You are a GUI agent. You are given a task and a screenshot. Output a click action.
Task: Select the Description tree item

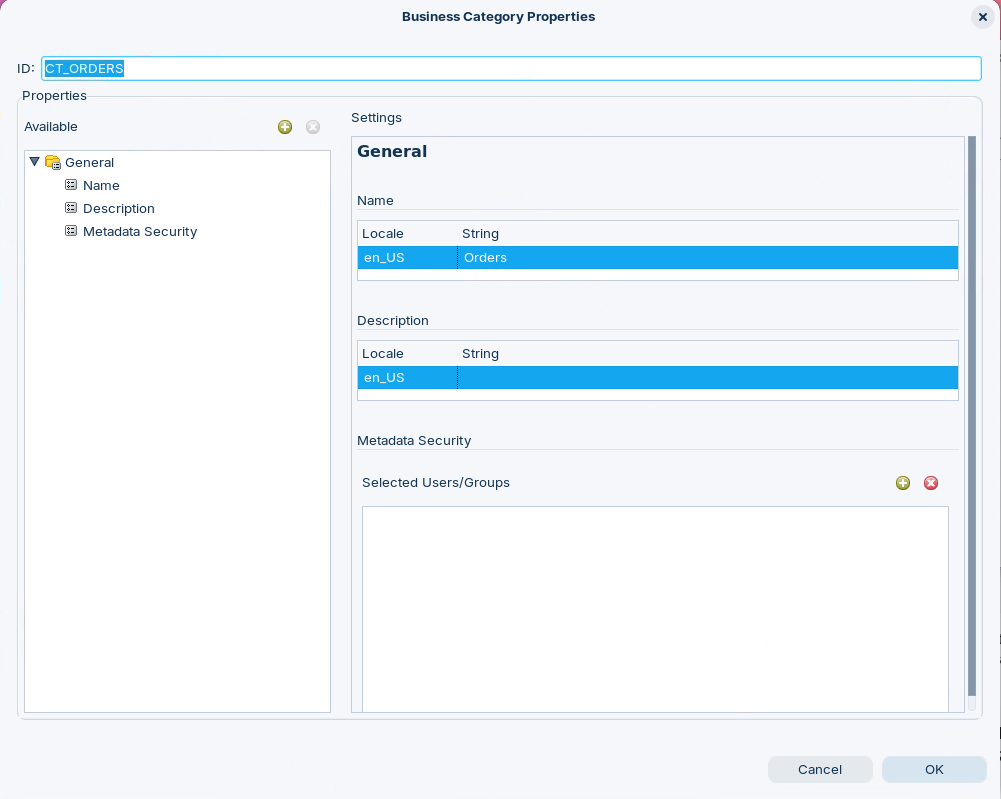(x=119, y=208)
